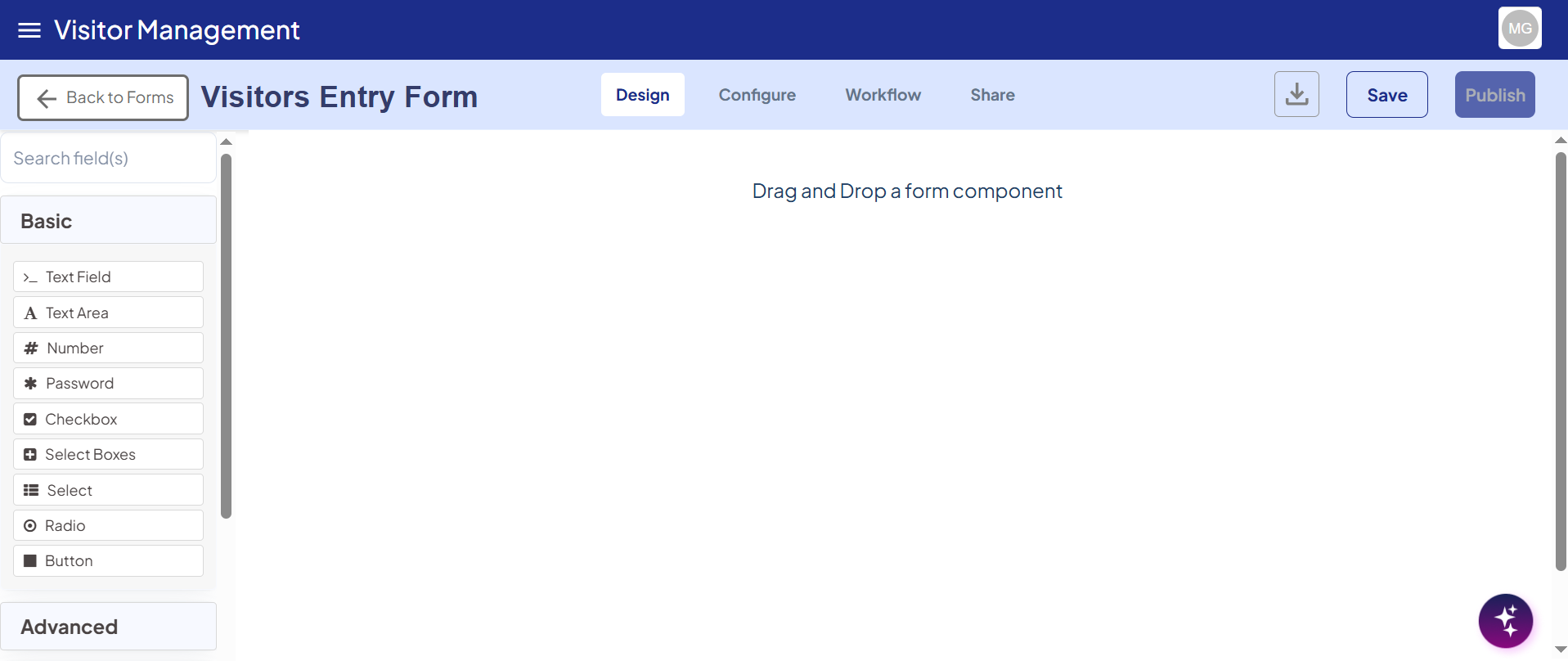The image size is (1568, 661).
Task: Choose the Password field component
Action: [x=108, y=384]
